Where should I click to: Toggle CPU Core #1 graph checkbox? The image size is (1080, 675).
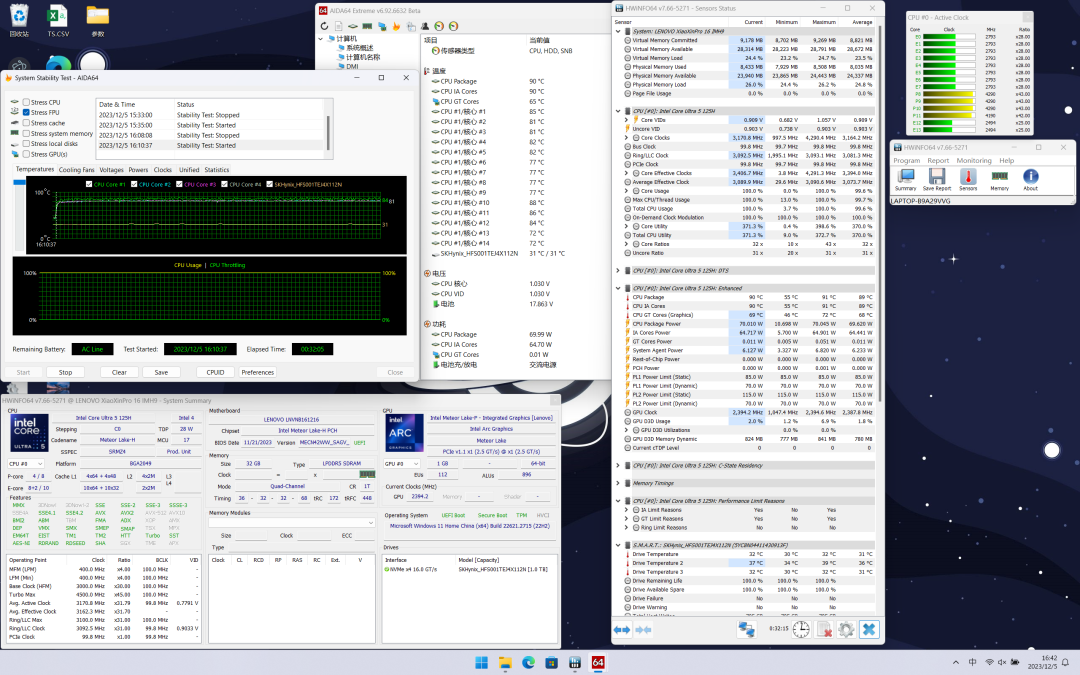coord(89,184)
